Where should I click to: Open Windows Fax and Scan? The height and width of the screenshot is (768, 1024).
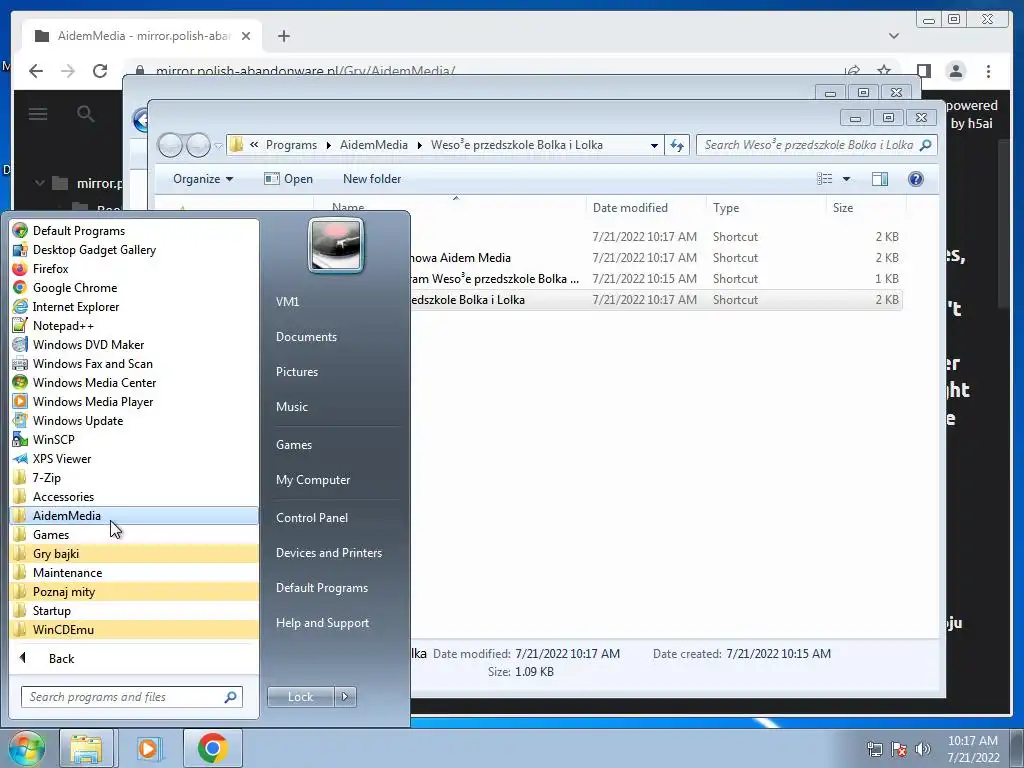coord(134,363)
